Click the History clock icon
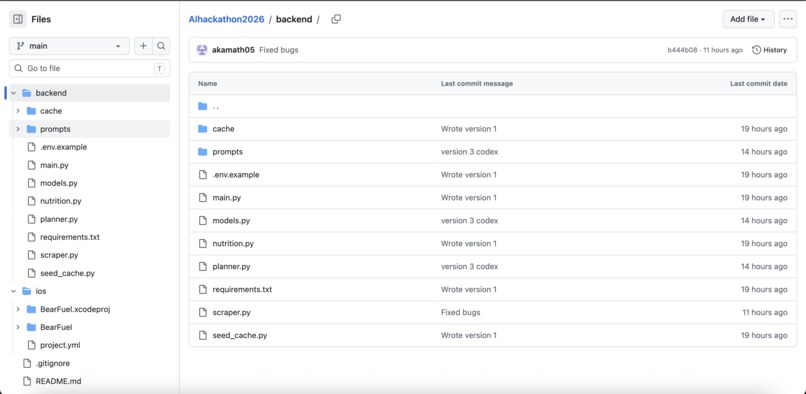Screen dimensions: 806x394 (x=756, y=50)
